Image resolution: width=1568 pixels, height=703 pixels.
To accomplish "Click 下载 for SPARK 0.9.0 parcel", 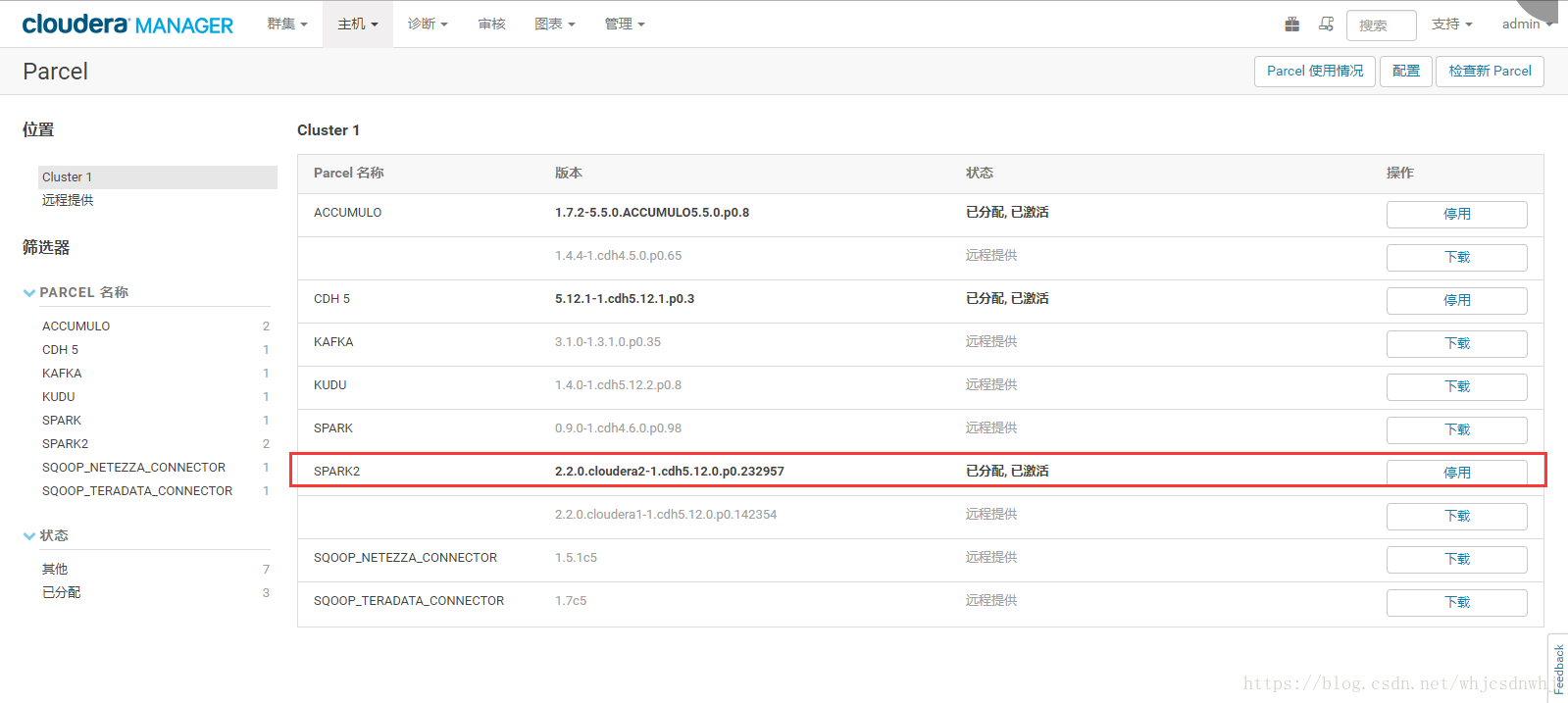I will (1456, 429).
